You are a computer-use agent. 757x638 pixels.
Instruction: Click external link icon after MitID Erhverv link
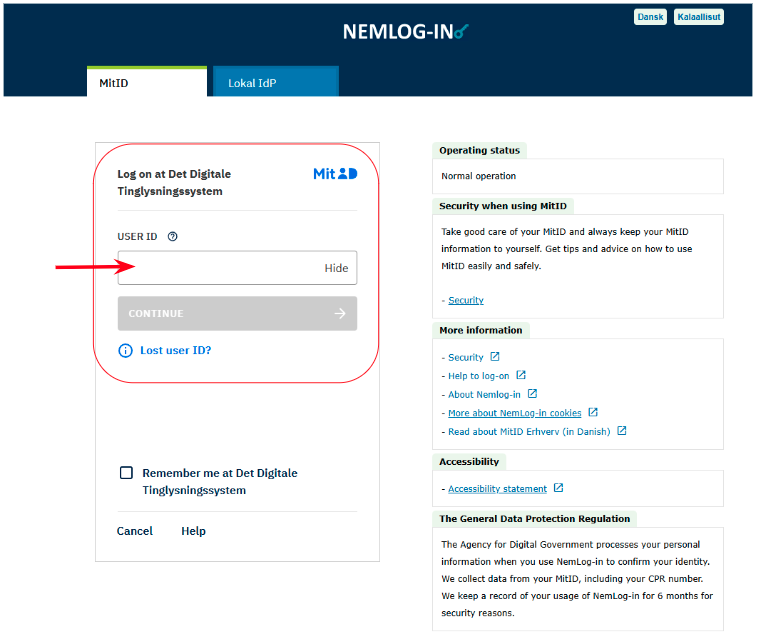[x=622, y=430]
